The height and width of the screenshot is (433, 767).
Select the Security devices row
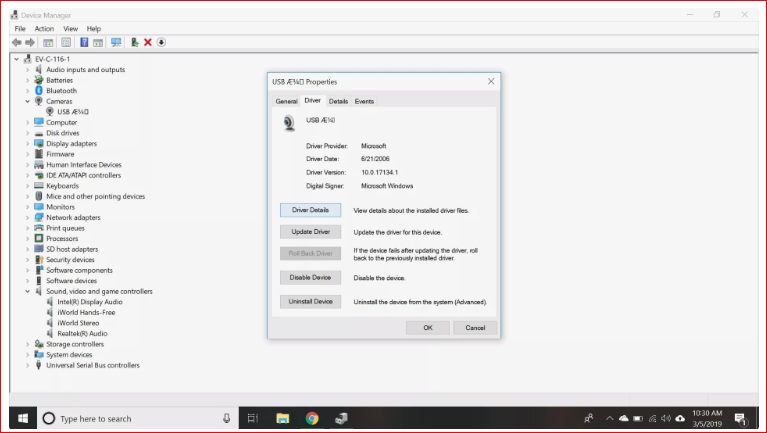65,260
